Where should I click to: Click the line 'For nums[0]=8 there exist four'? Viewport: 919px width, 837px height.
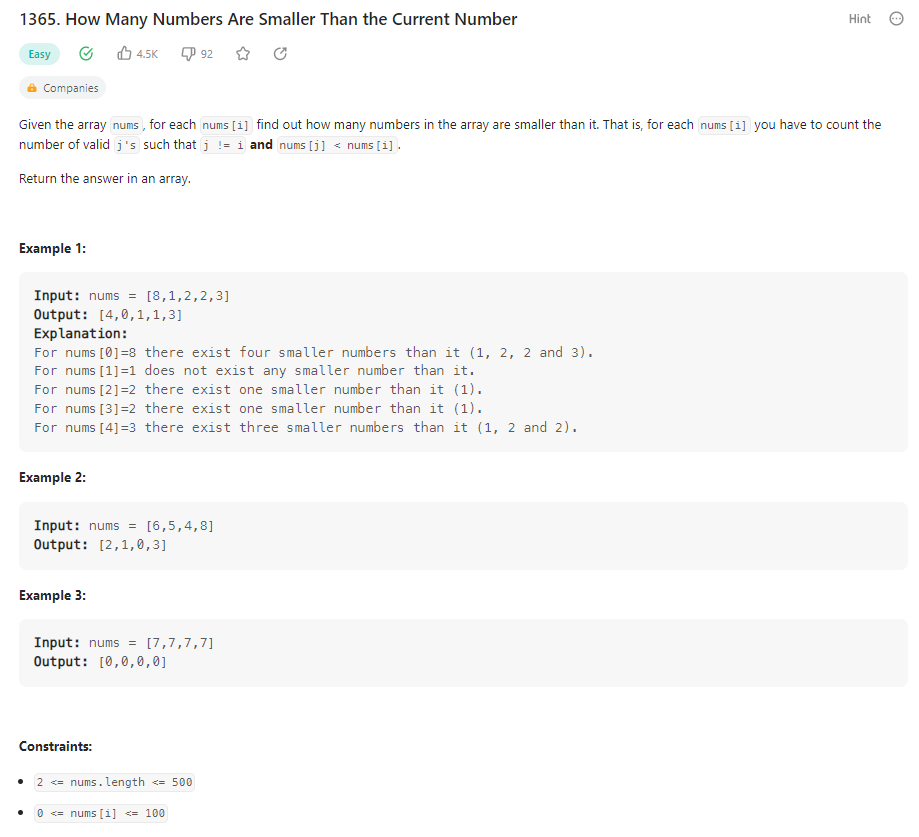[314, 352]
